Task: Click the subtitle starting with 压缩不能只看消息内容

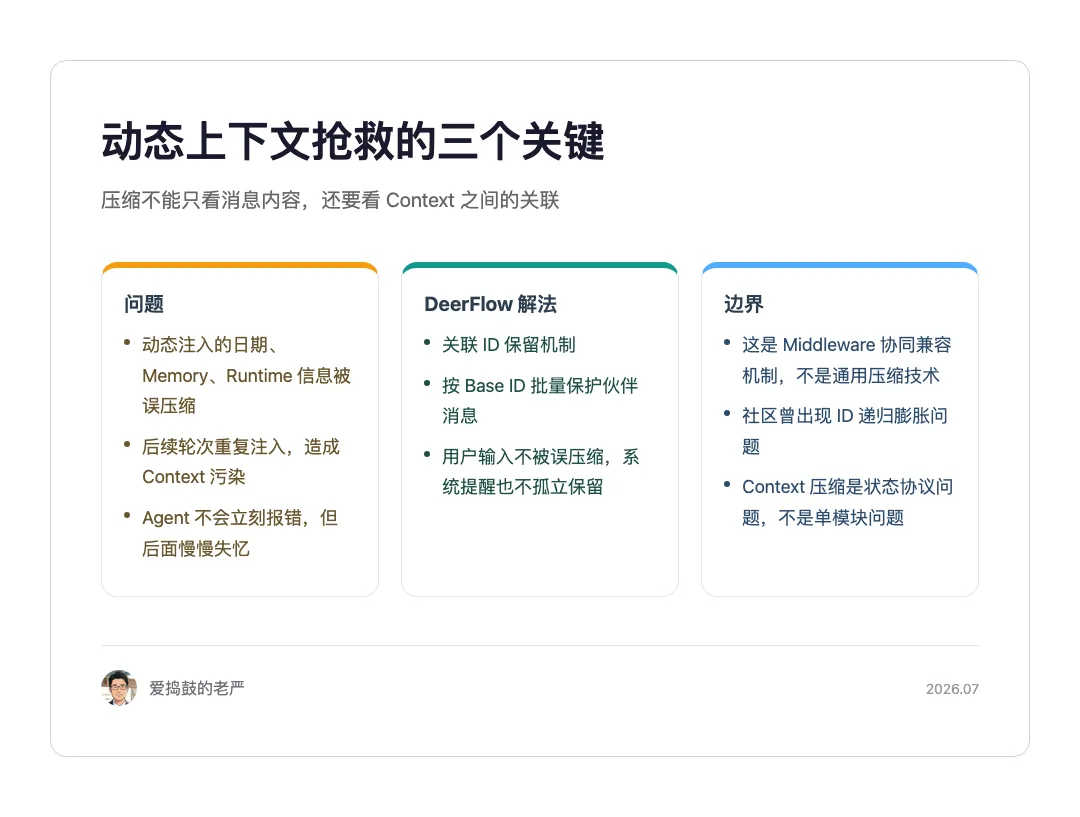Action: pyautogui.click(x=330, y=200)
